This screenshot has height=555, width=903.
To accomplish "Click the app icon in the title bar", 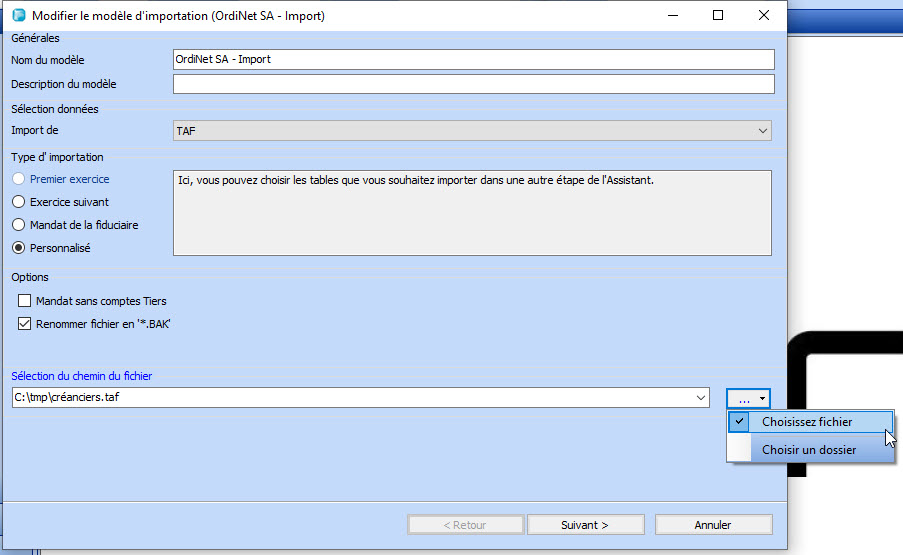I will 17,16.
